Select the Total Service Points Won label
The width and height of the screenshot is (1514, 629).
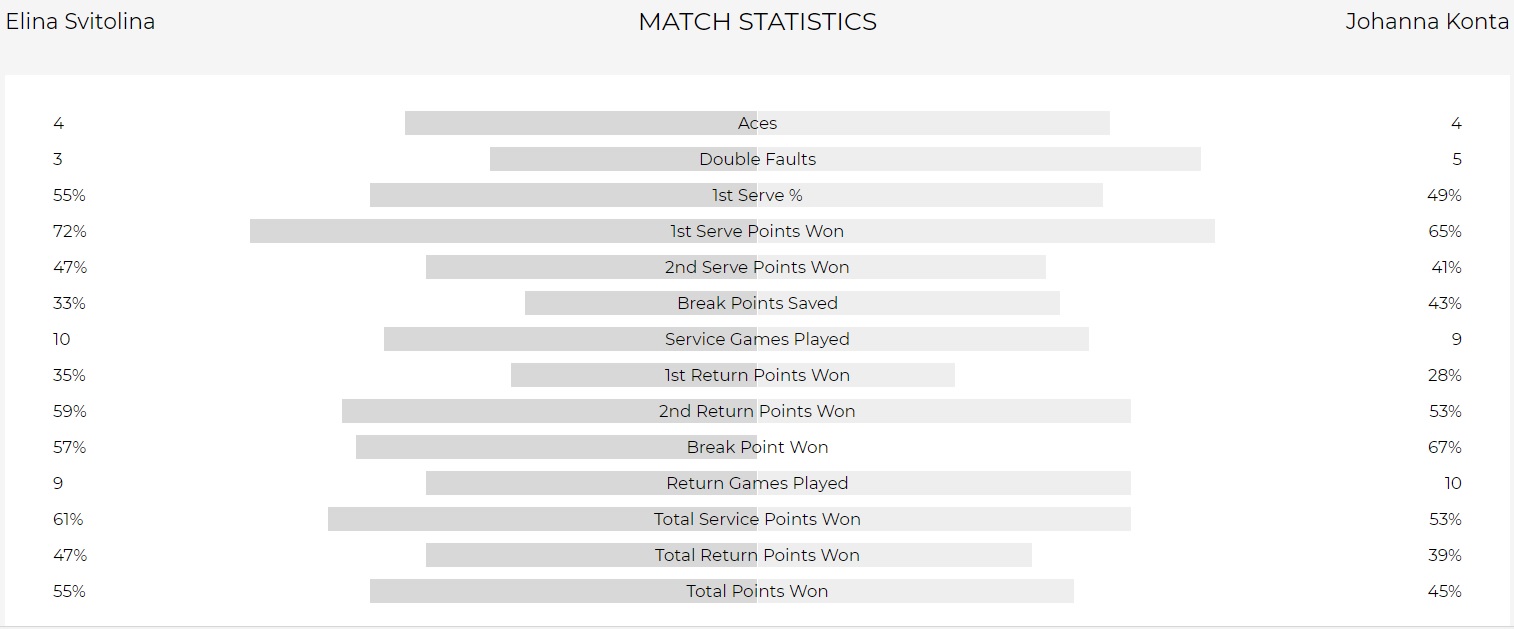click(757, 519)
